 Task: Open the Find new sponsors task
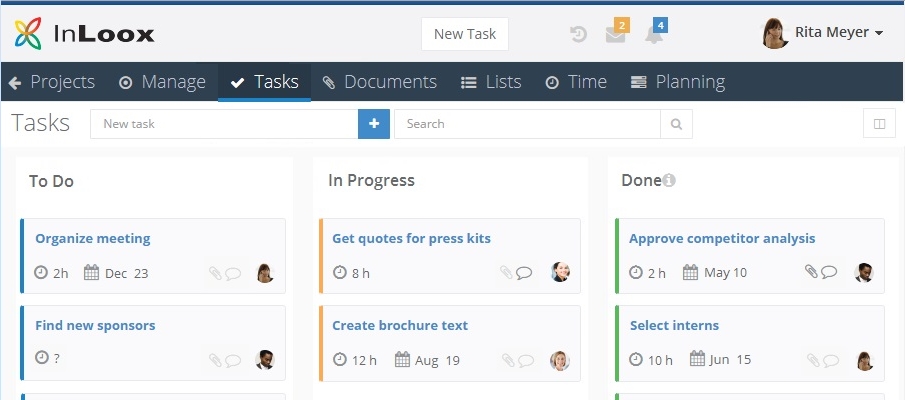[95, 325]
